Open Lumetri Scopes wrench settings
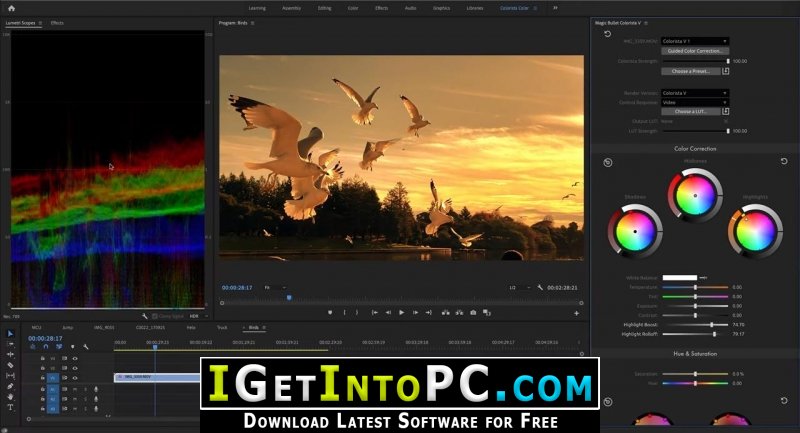The height and width of the screenshot is (433, 800). [x=145, y=316]
